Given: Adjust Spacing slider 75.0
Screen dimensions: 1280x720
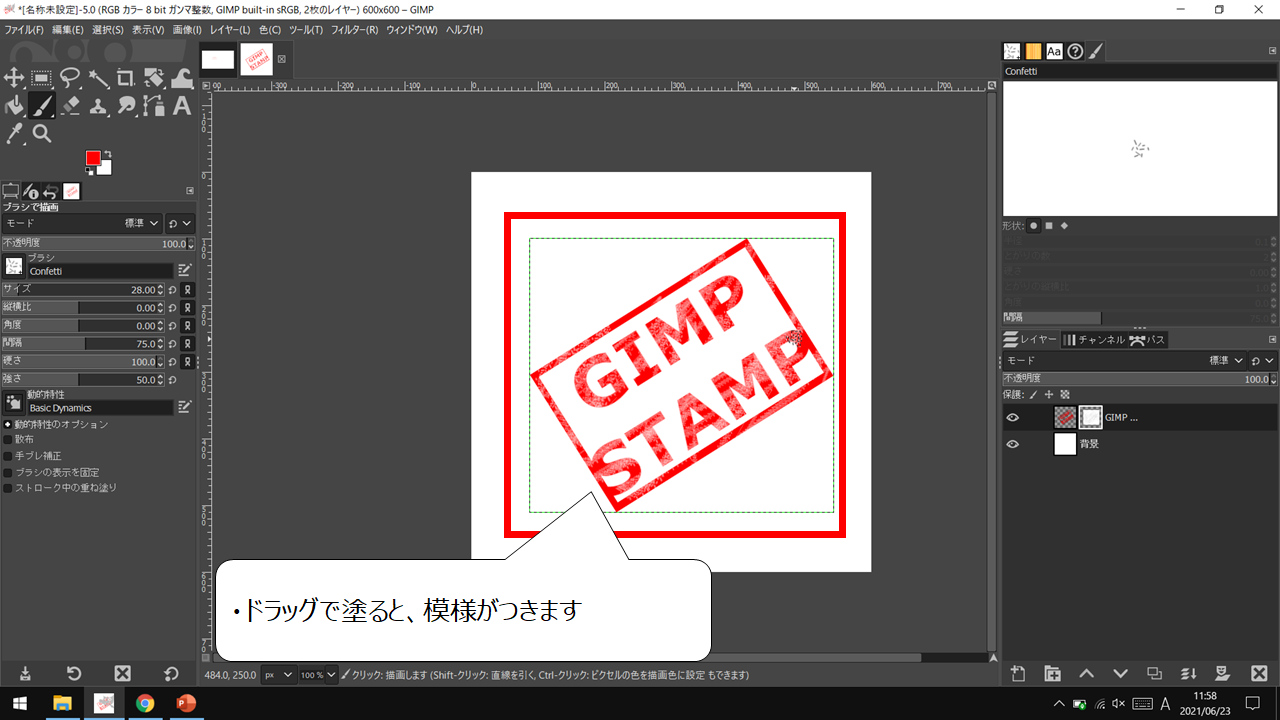Looking at the screenshot, I should coord(82,343).
